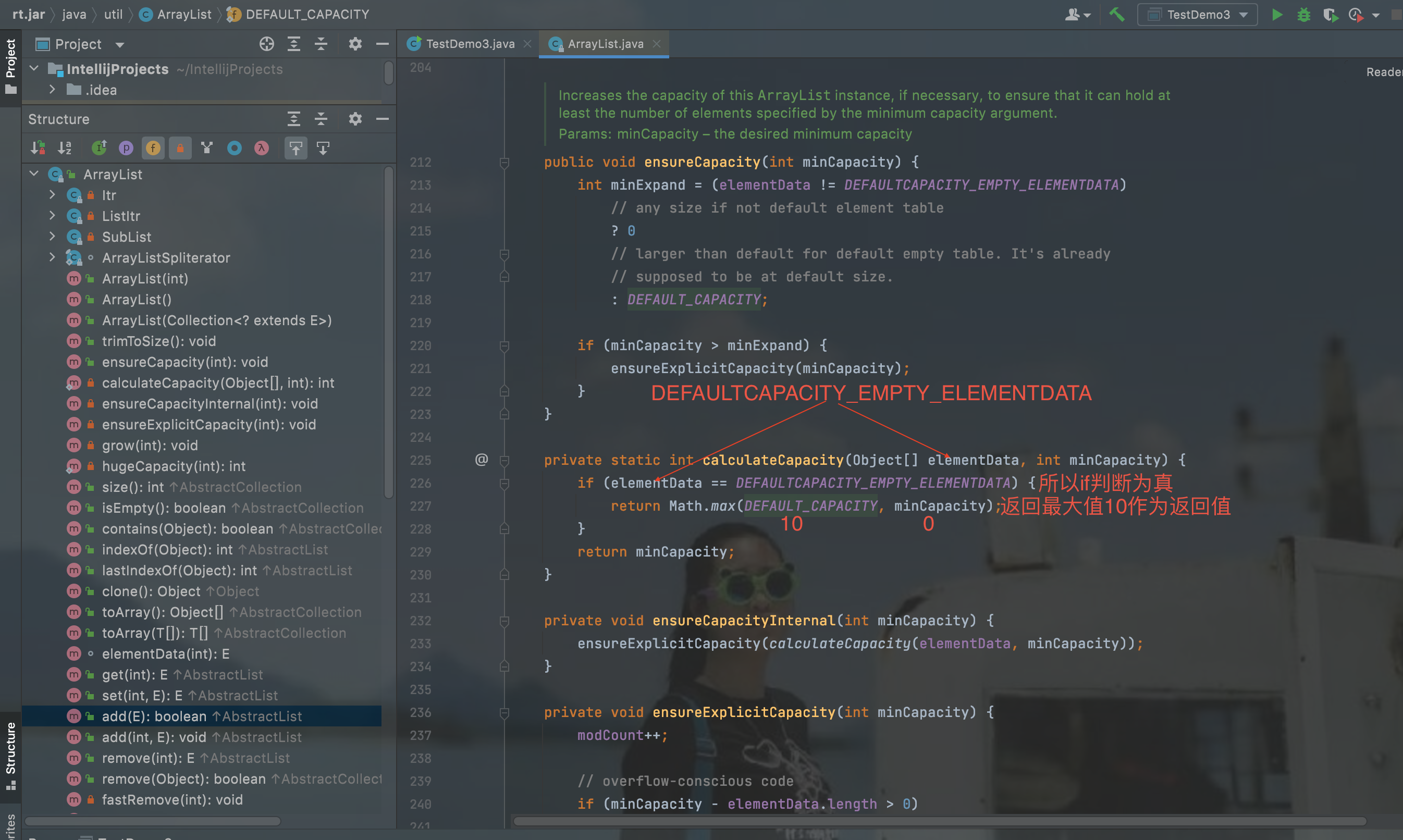This screenshot has height=840, width=1403.
Task: Click the rt.jar breadcrumb
Action: point(28,14)
